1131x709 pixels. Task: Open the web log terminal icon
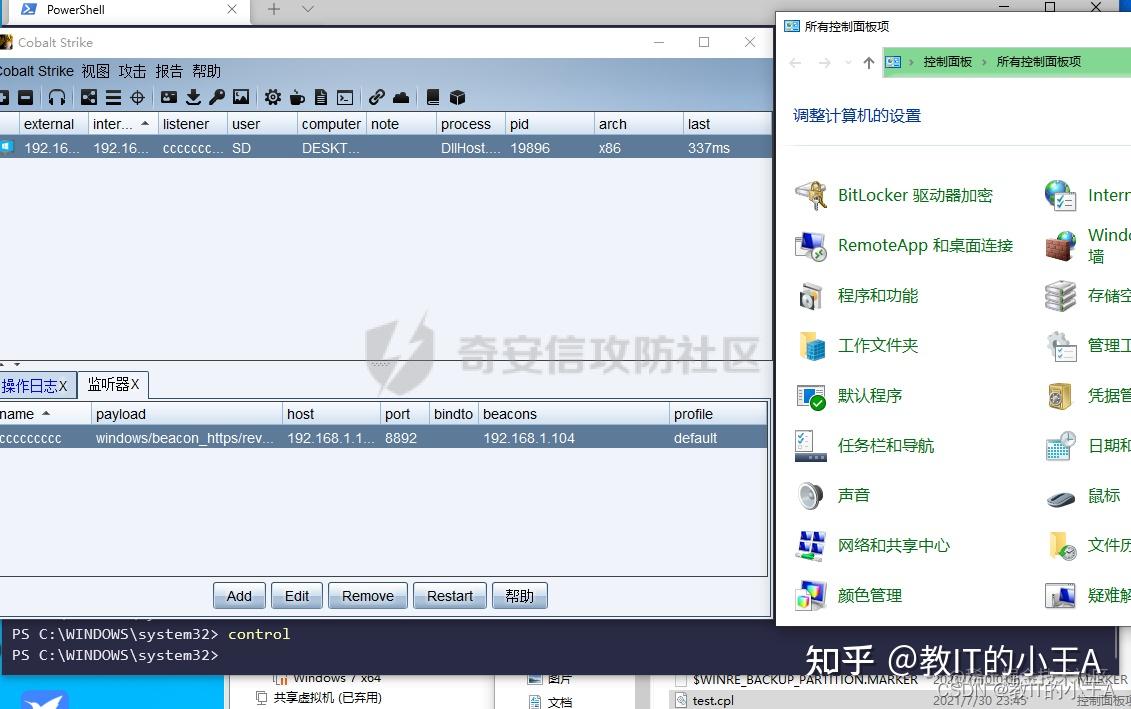pyautogui.click(x=345, y=97)
